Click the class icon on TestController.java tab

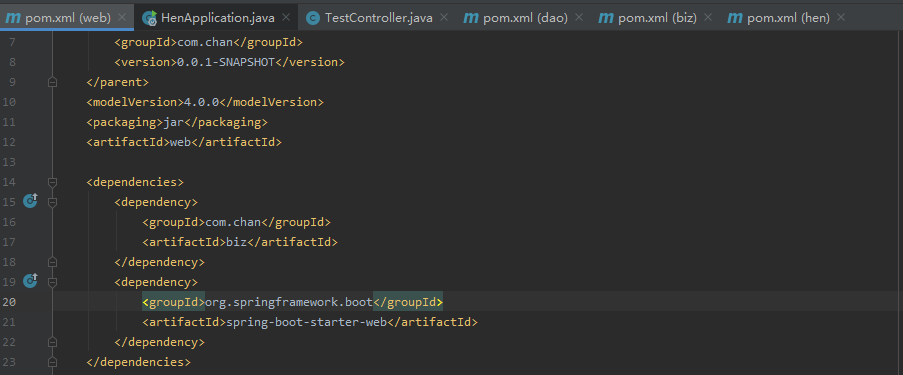313,18
